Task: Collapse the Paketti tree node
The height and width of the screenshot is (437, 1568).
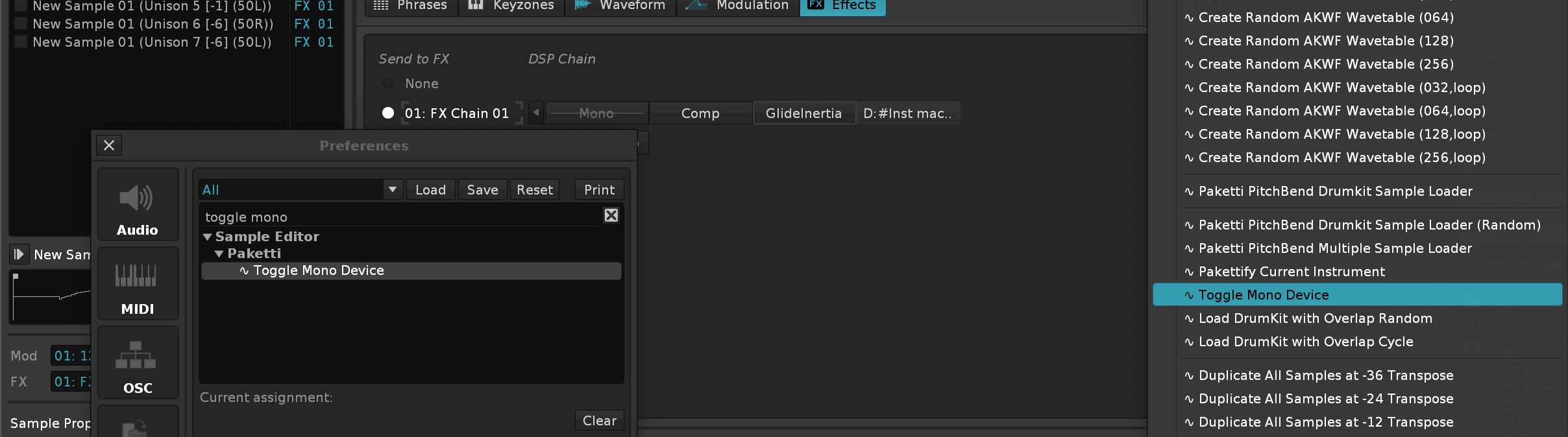Action: click(x=219, y=254)
